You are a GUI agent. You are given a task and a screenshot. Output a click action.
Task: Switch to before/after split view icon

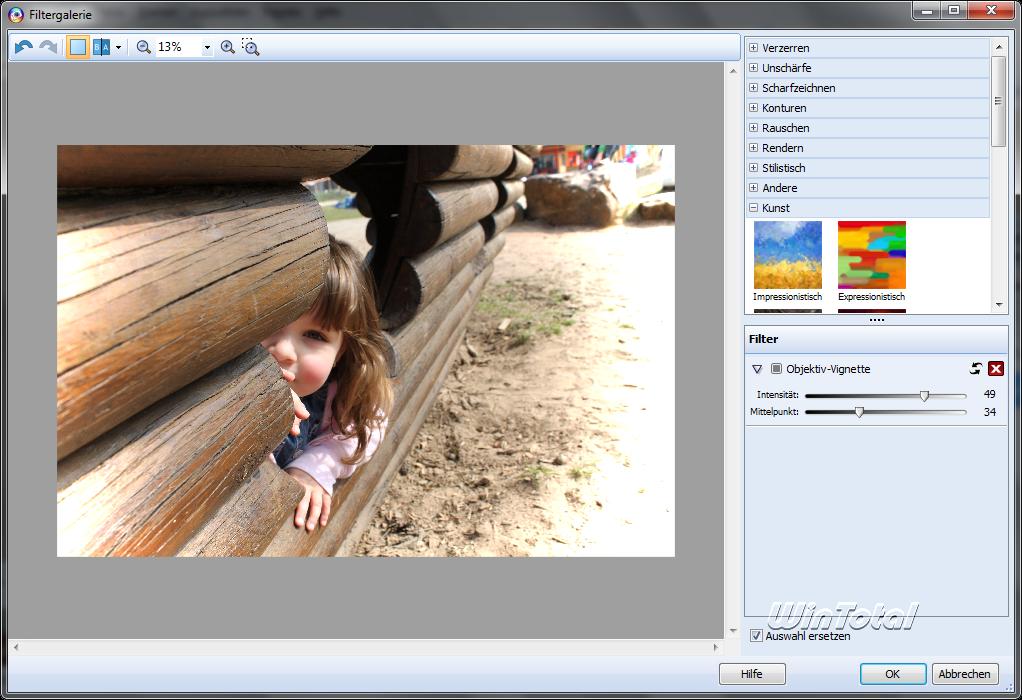[x=102, y=47]
